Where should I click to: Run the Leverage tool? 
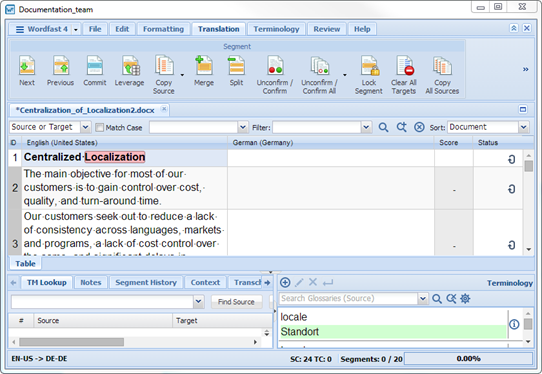(x=130, y=71)
